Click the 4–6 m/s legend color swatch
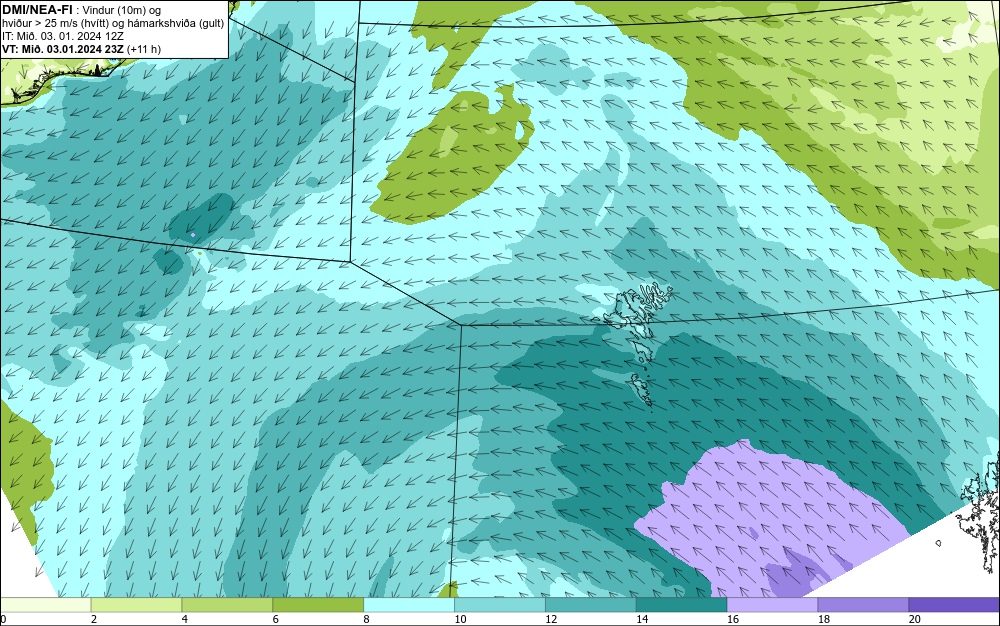Viewport: 1000px width, 626px height. pyautogui.click(x=227, y=605)
